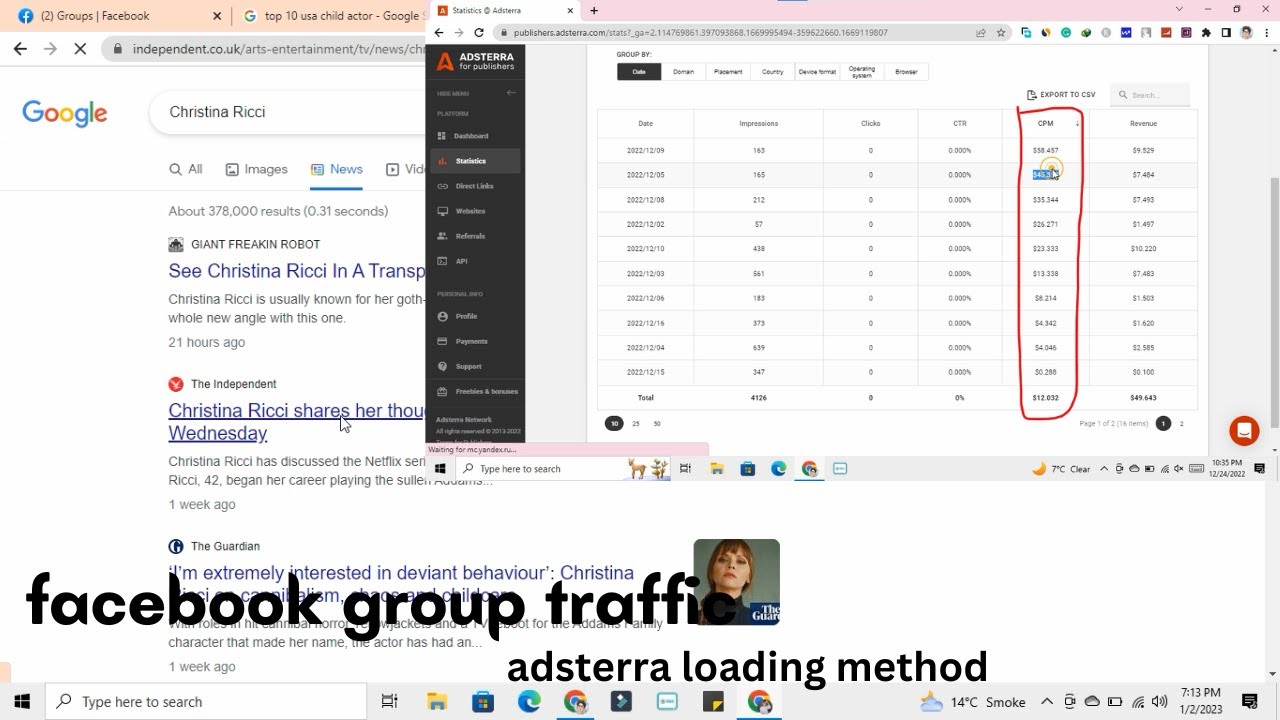Open Microsoft Edge on bottom taskbar
The height and width of the screenshot is (720, 1280).
click(529, 702)
